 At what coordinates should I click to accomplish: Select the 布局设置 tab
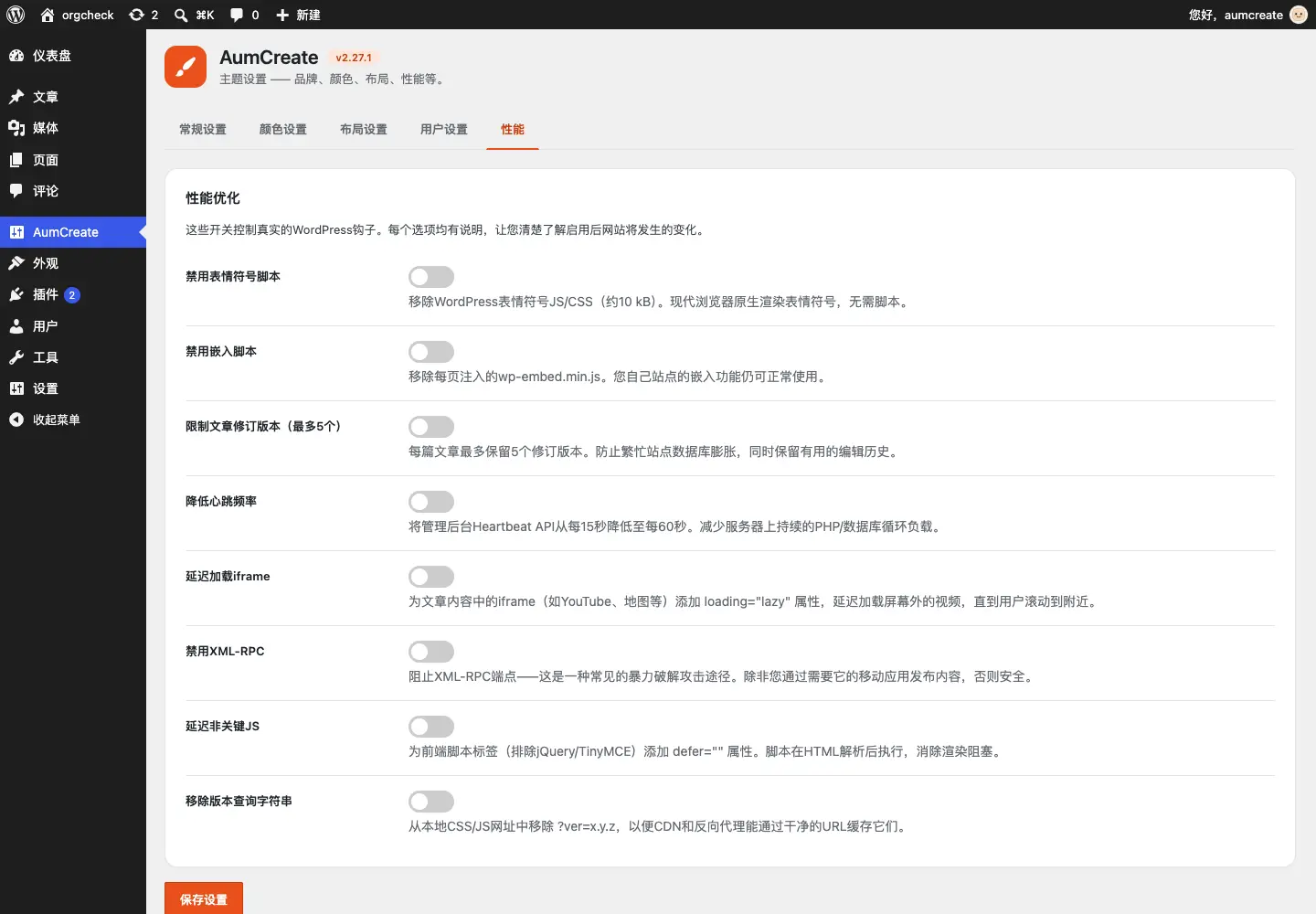point(364,130)
